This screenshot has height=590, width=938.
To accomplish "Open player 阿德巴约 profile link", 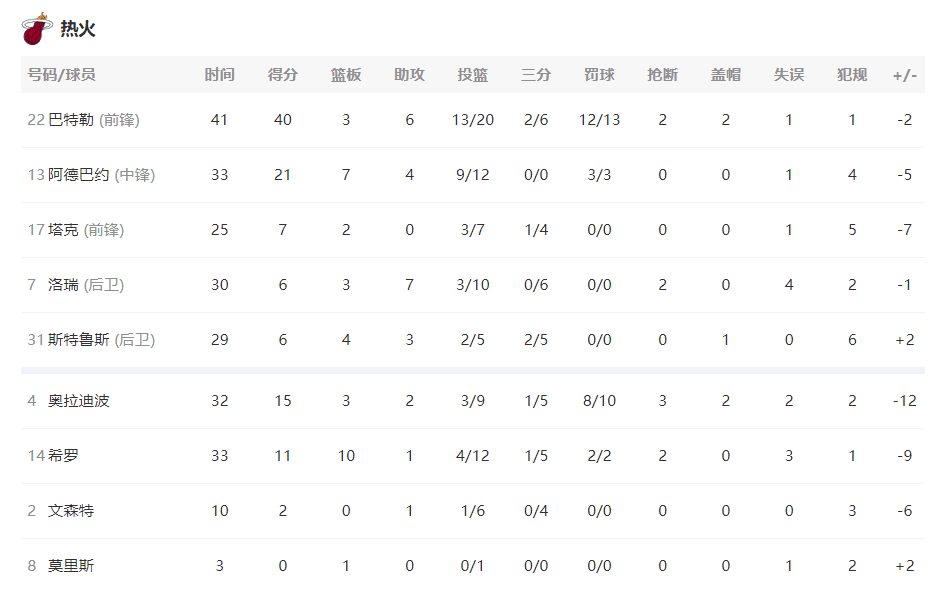I will (79, 175).
